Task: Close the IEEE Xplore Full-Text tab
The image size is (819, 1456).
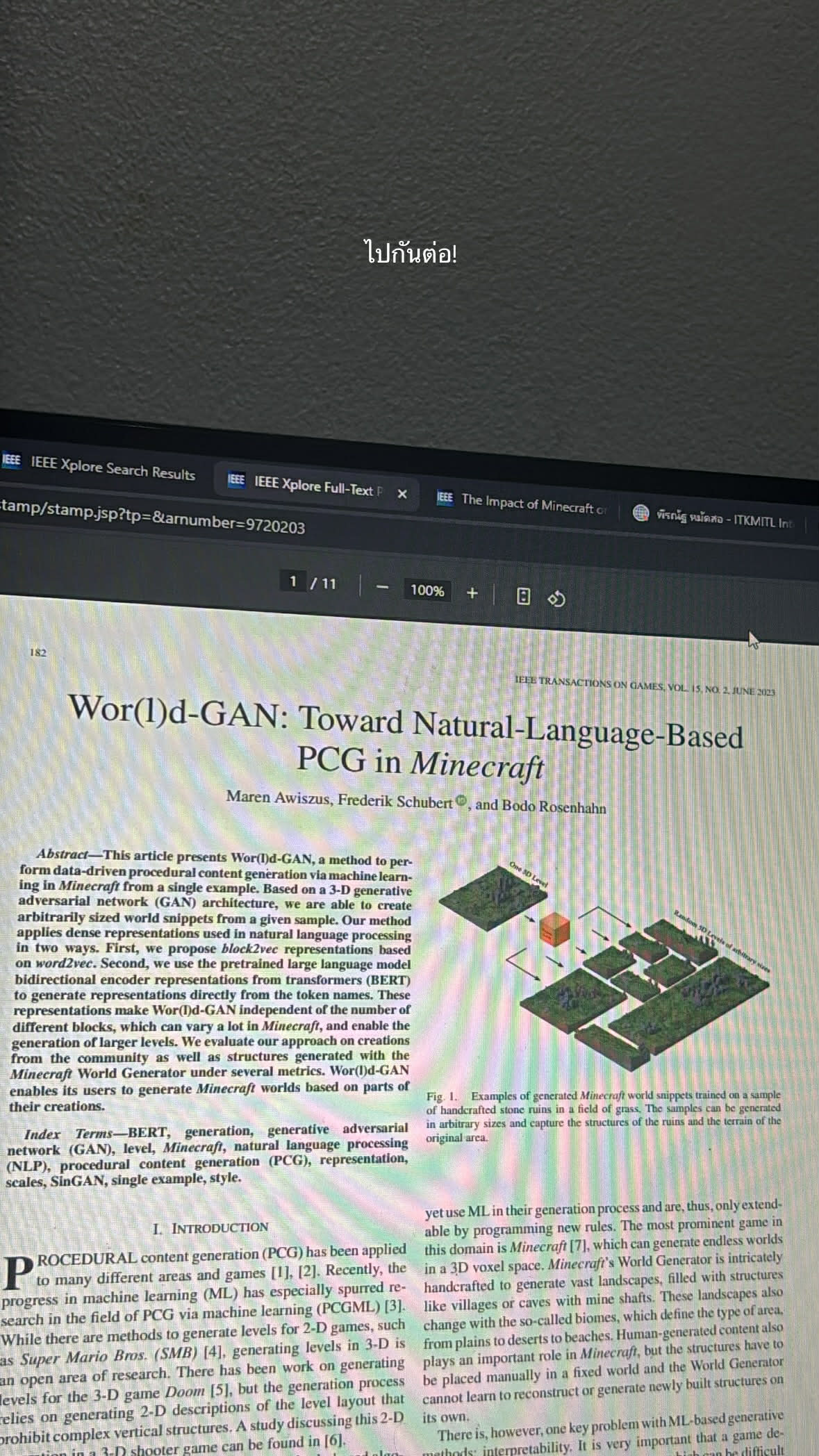Action: [x=402, y=494]
